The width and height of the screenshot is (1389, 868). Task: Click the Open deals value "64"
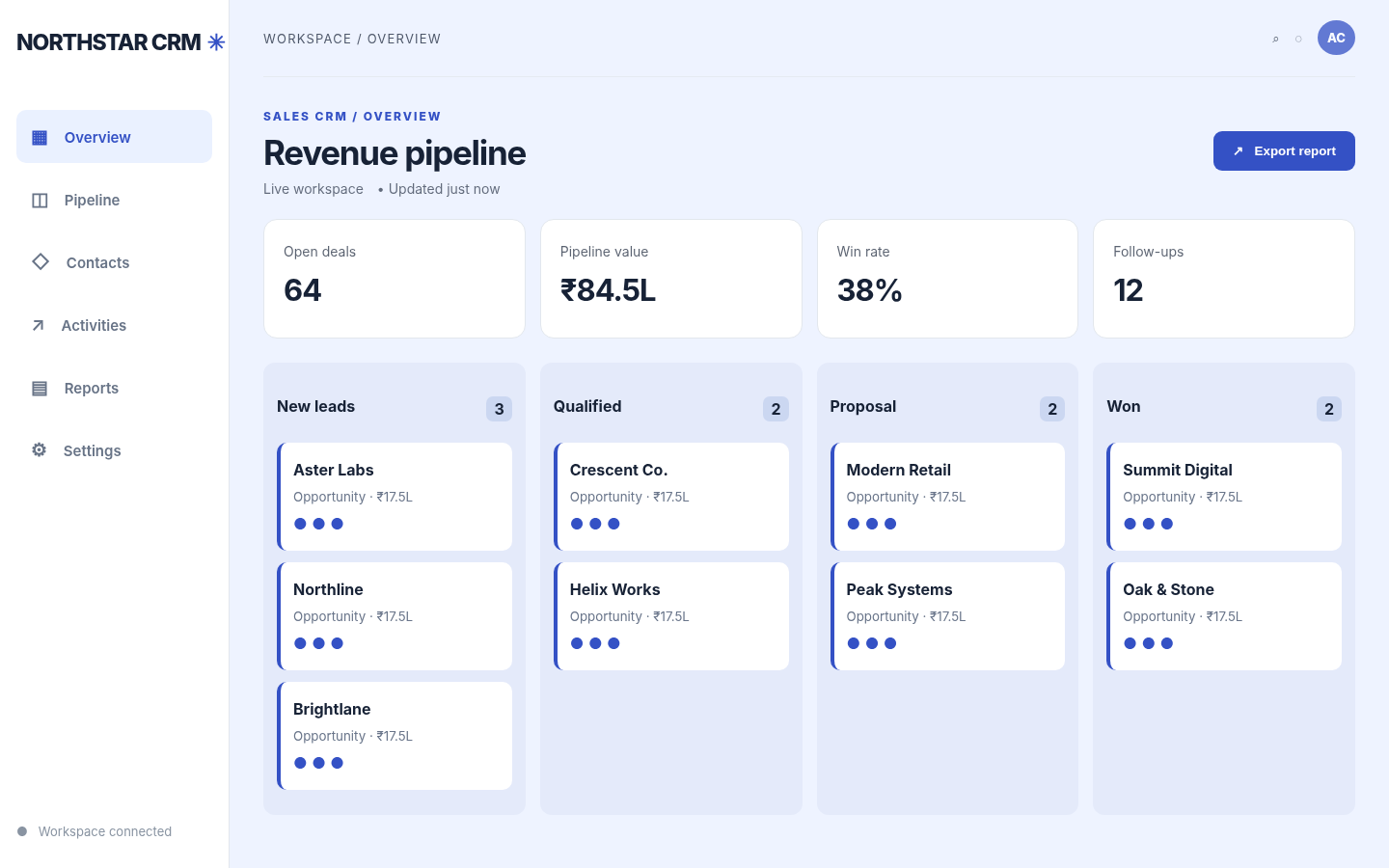click(303, 290)
